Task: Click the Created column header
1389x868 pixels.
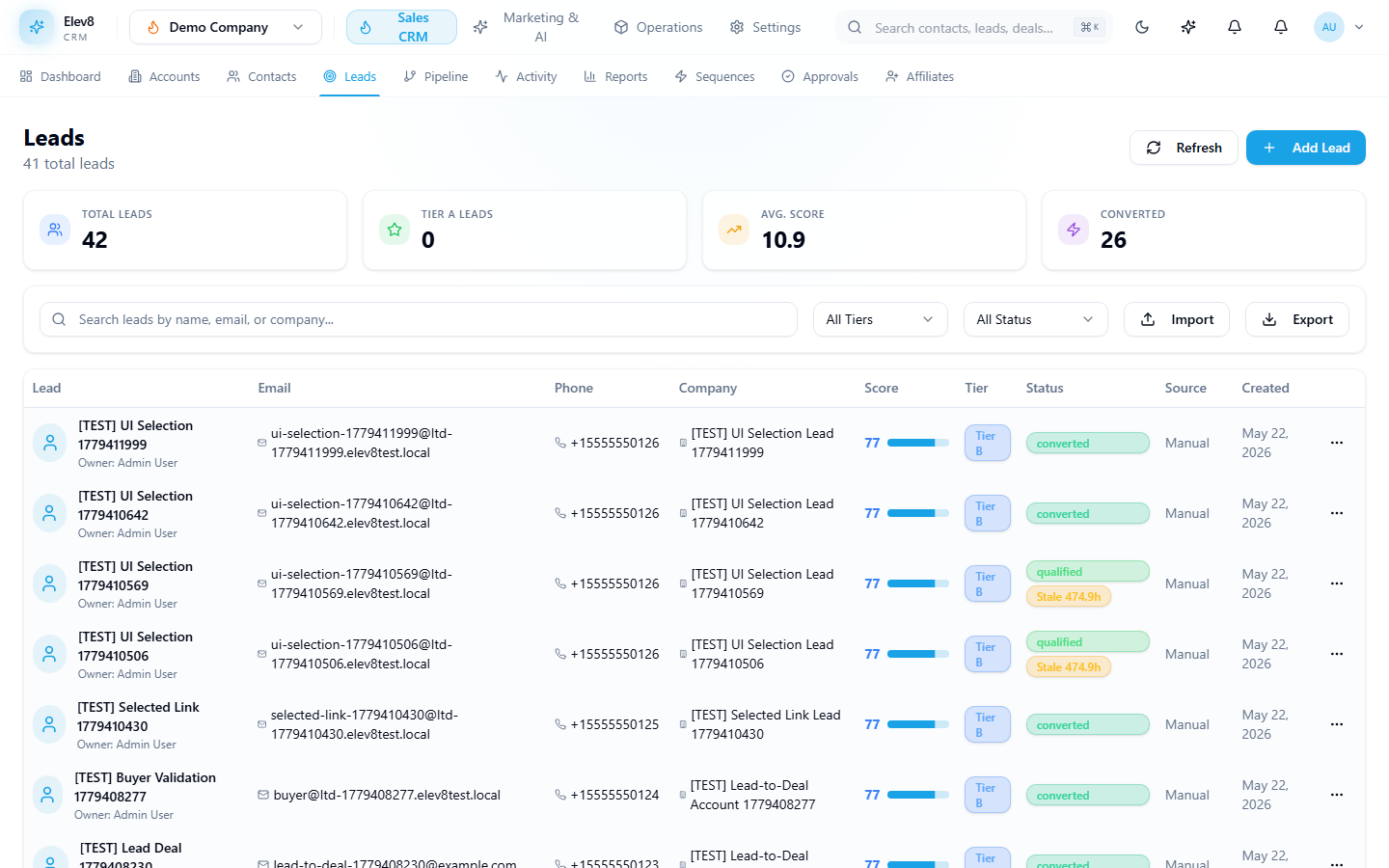Action: [1265, 388]
